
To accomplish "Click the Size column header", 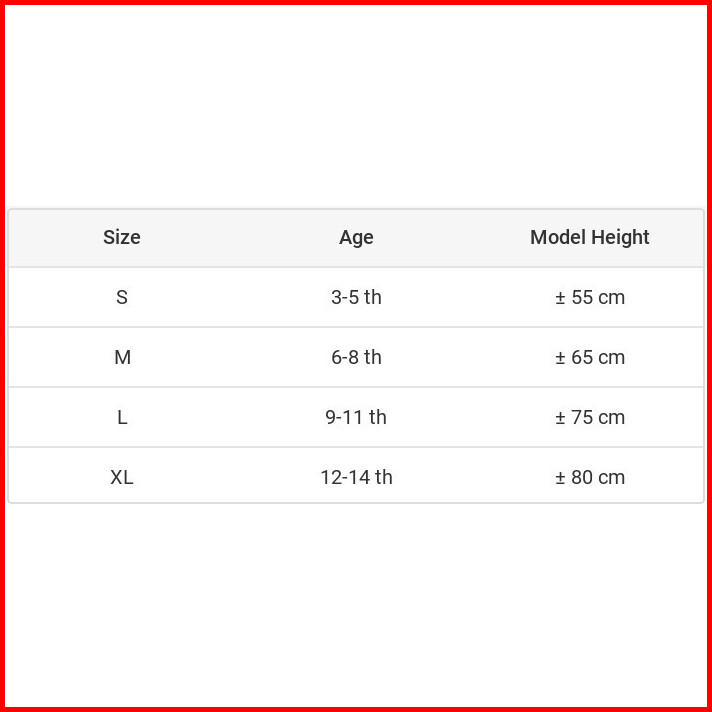I will (122, 238).
